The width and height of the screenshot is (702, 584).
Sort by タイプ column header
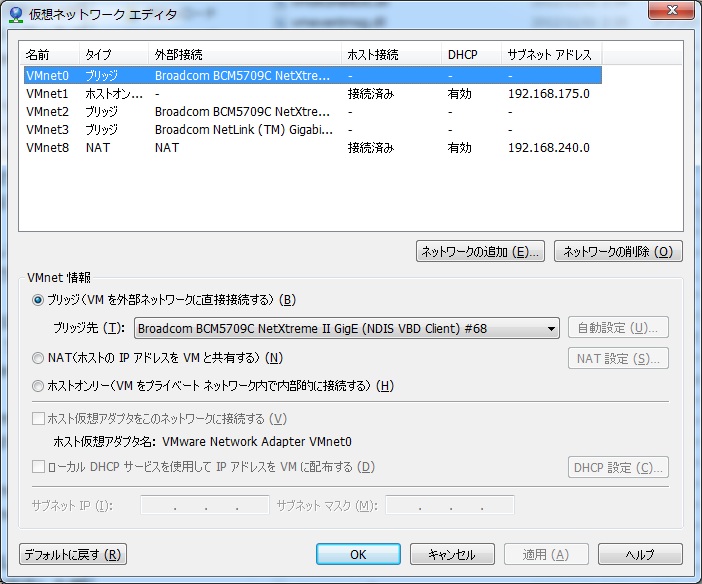[114, 55]
